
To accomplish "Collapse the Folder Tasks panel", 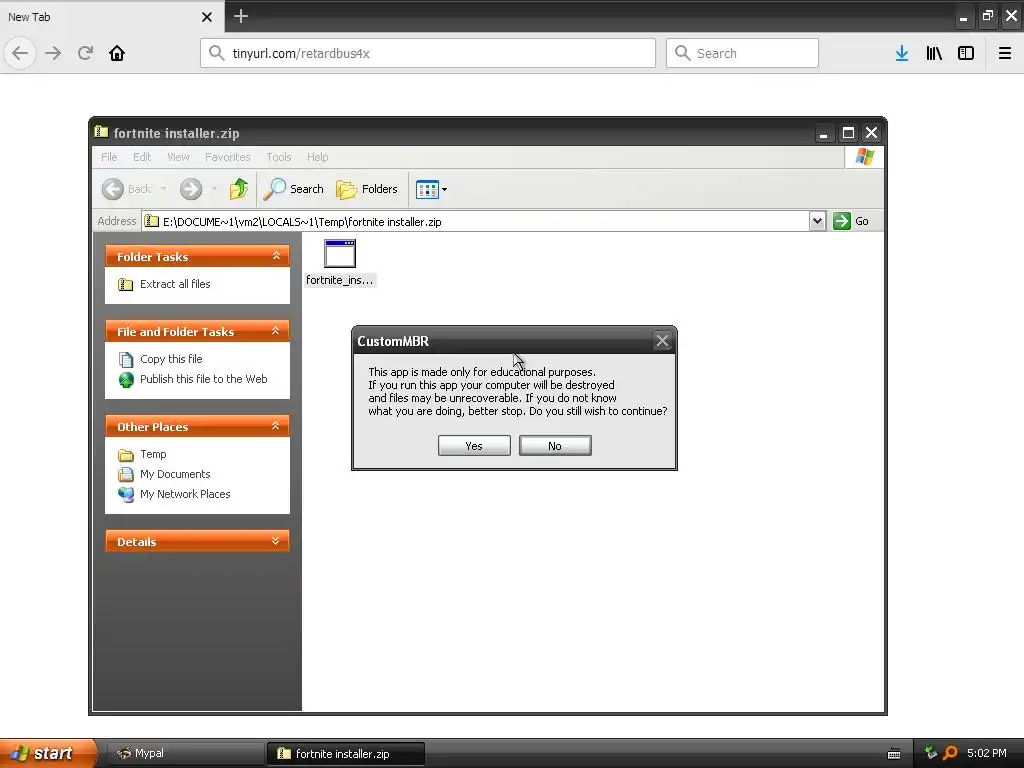I will coord(276,256).
